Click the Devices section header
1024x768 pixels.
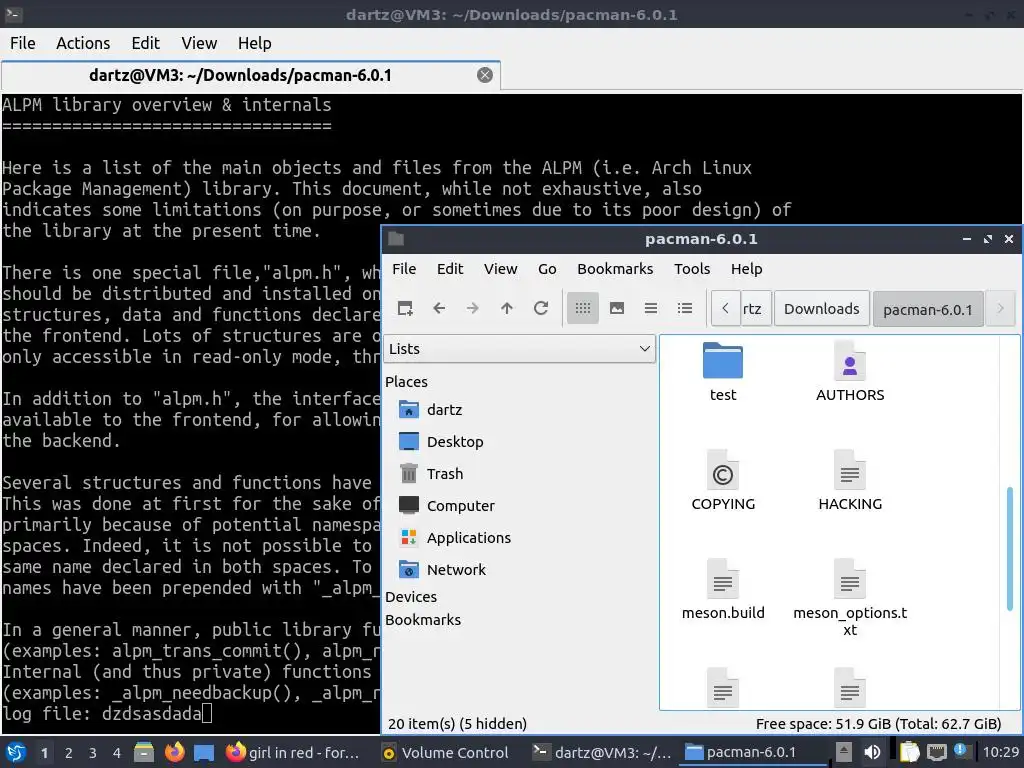pos(411,597)
